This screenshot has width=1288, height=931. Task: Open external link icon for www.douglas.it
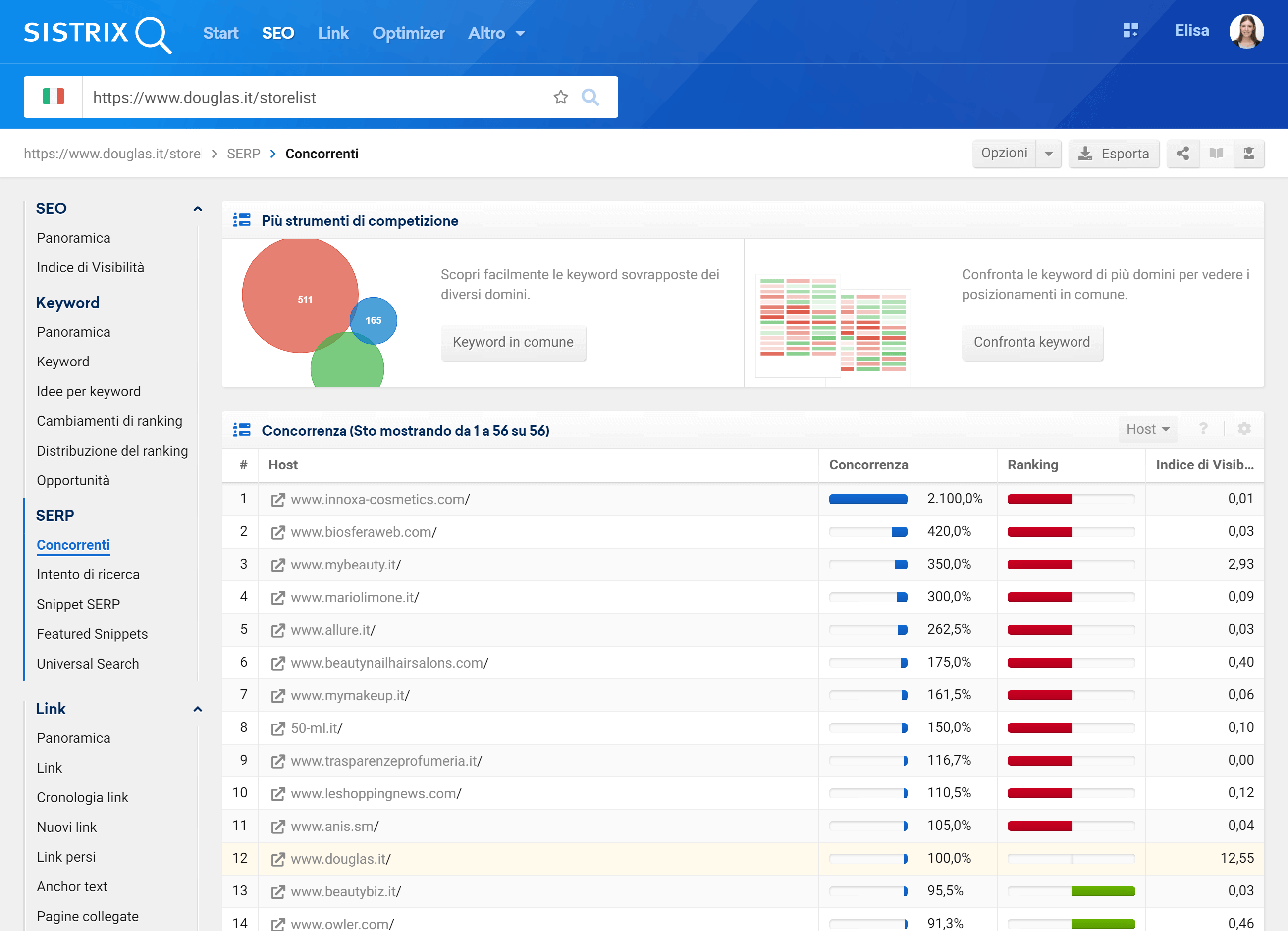(x=278, y=860)
